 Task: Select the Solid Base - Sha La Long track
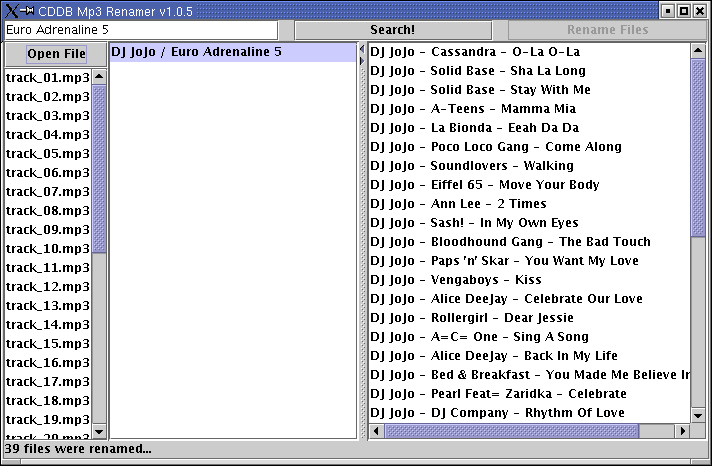tap(529, 71)
